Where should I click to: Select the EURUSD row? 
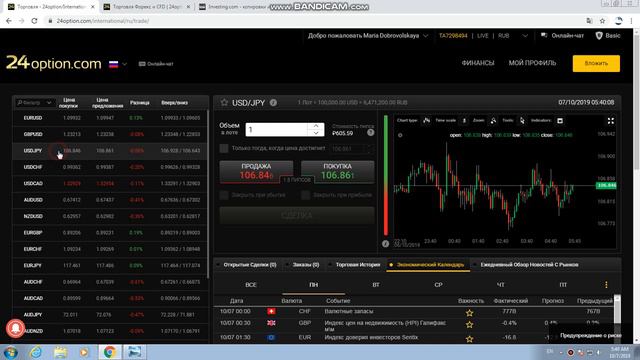(110, 118)
